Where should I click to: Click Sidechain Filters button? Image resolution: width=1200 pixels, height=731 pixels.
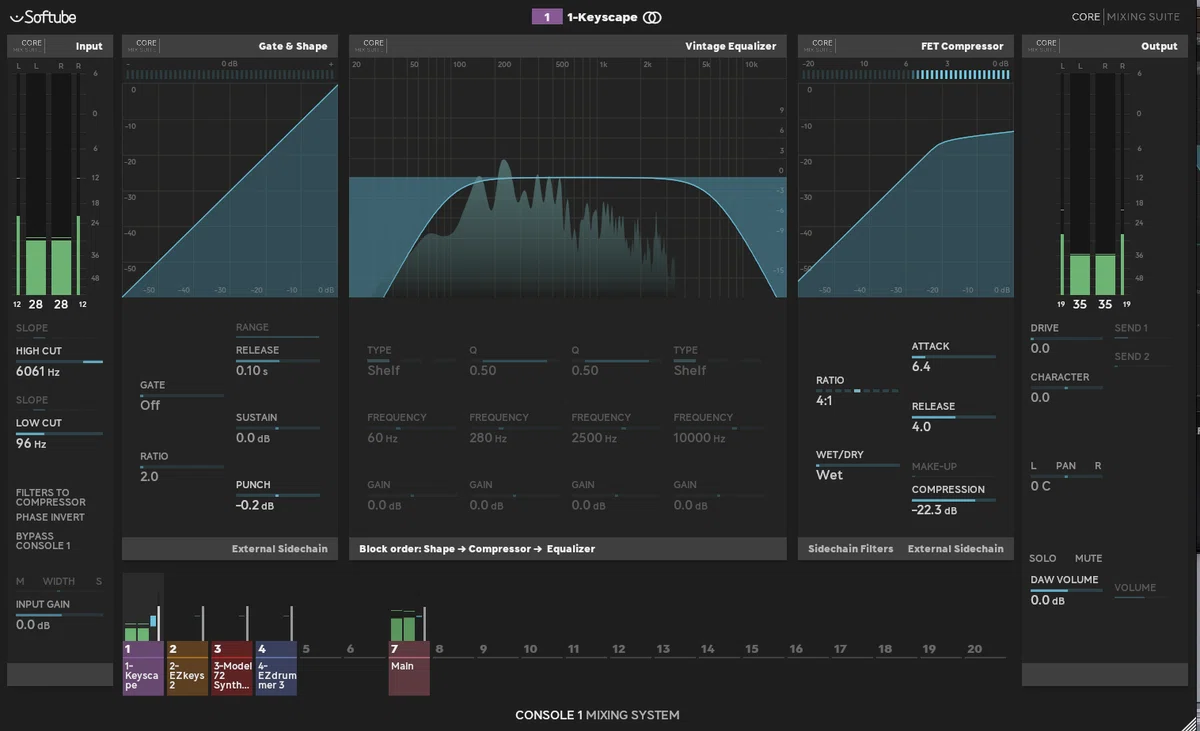coord(851,549)
